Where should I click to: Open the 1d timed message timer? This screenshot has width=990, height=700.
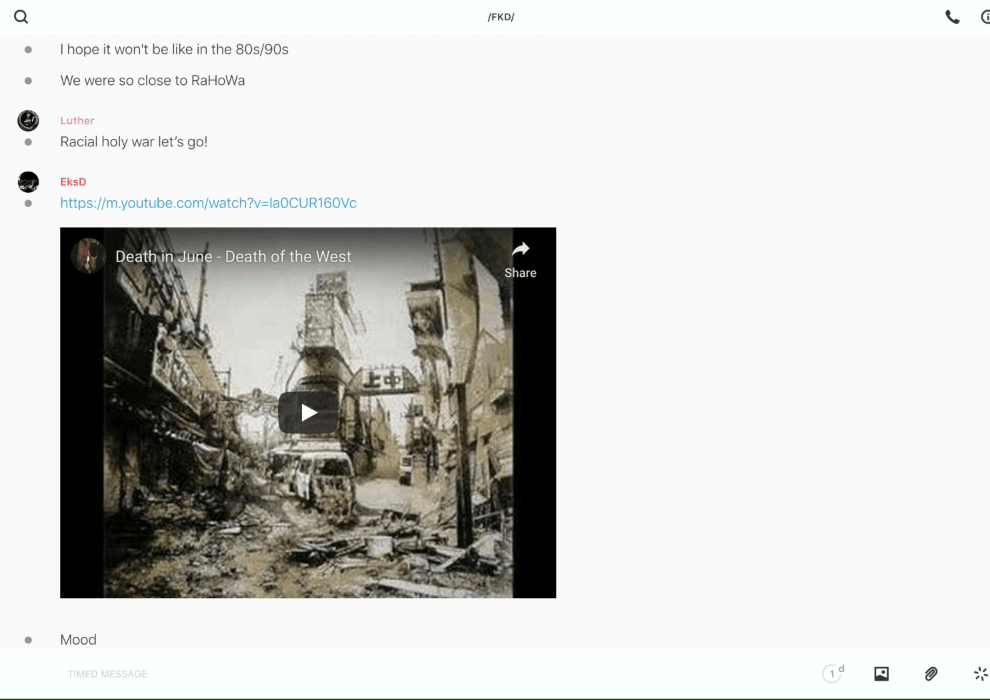point(833,674)
